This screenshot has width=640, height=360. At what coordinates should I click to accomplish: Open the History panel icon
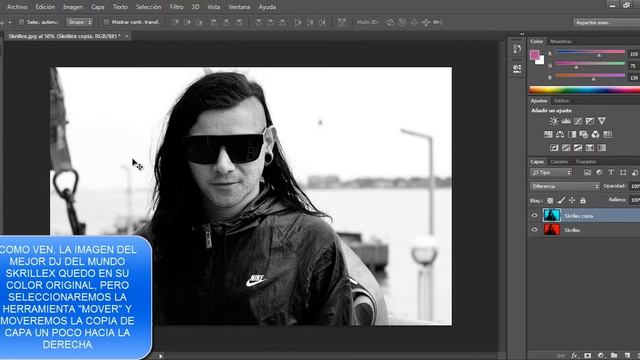[x=517, y=49]
